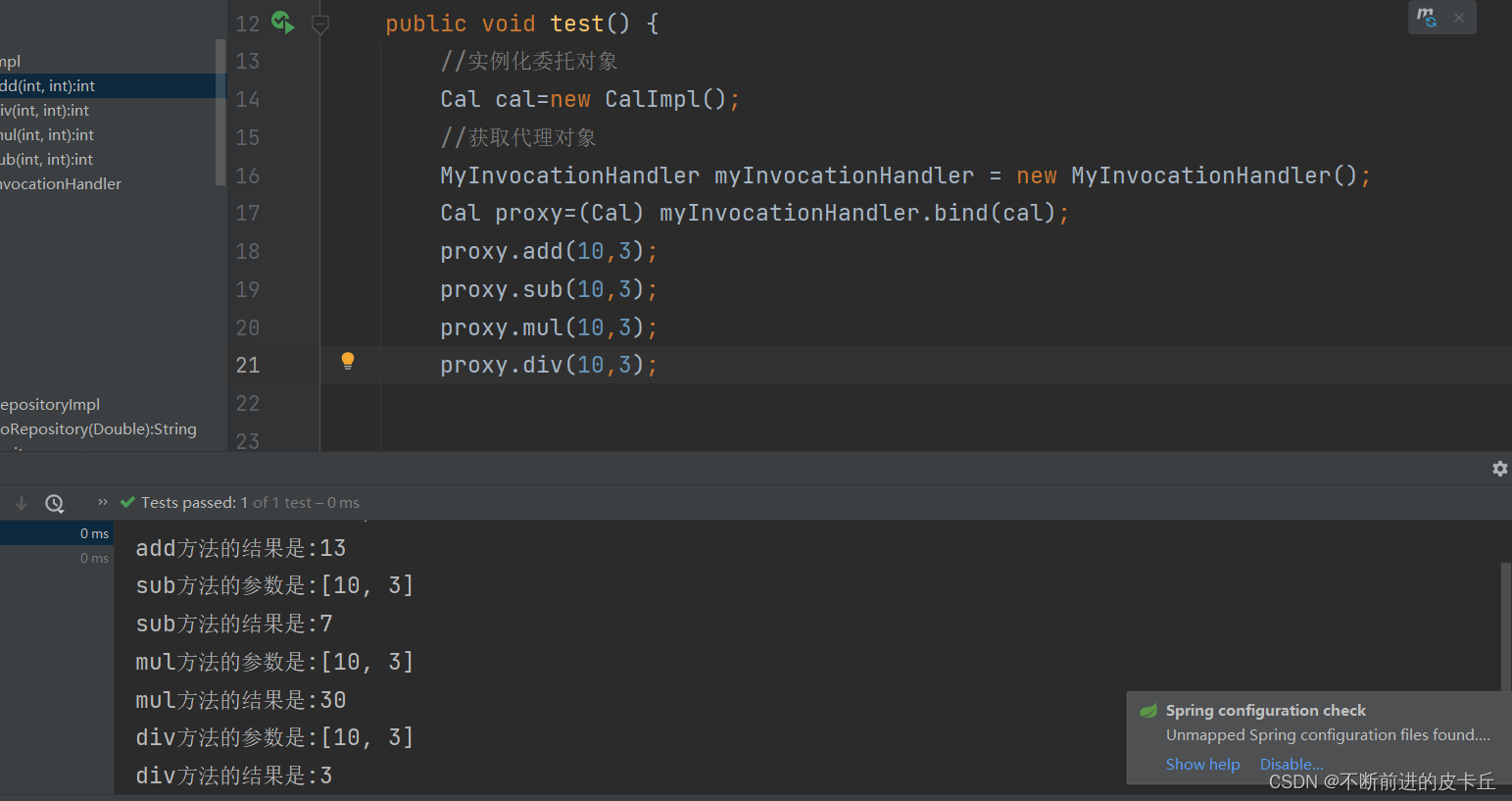The height and width of the screenshot is (801, 1512).
Task: Click the new MyInvocationHandler() expression
Action: click(1187, 175)
